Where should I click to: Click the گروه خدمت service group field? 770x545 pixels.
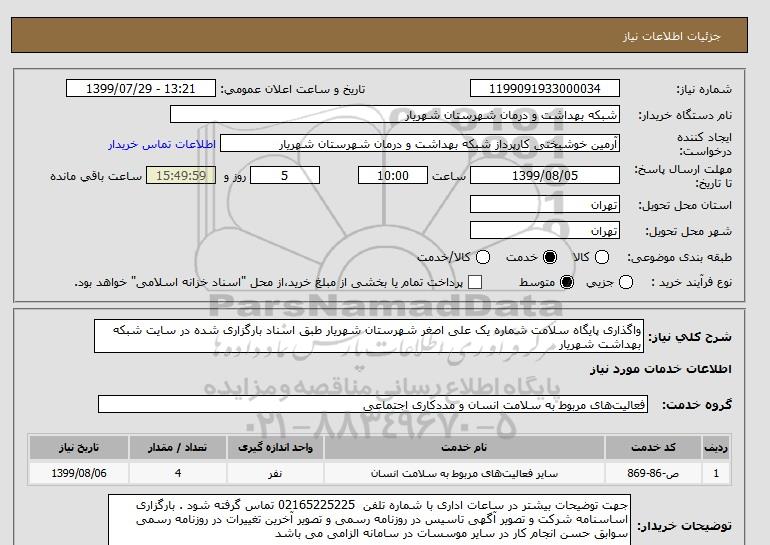[x=373, y=405]
